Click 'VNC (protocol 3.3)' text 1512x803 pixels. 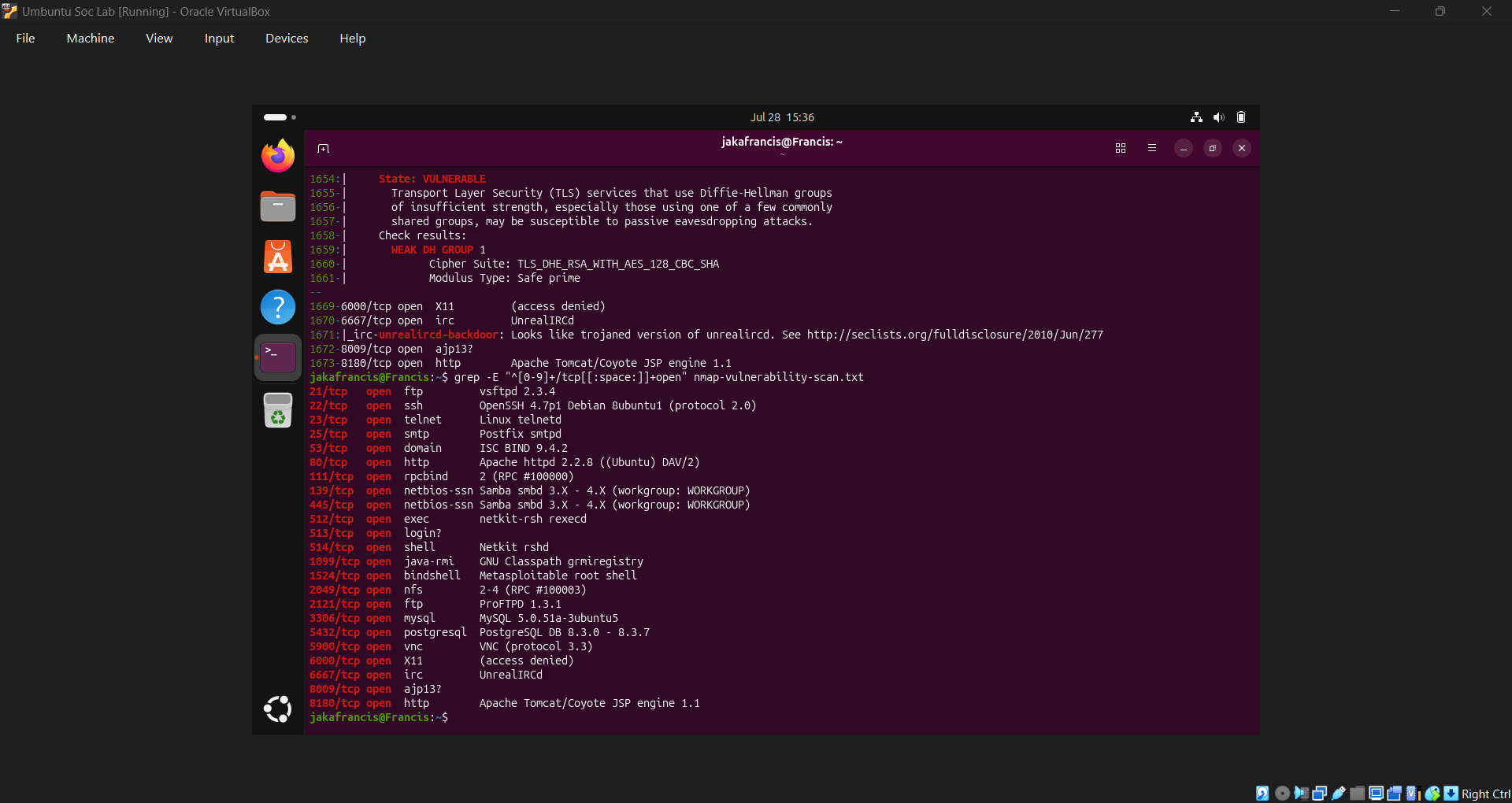point(536,646)
